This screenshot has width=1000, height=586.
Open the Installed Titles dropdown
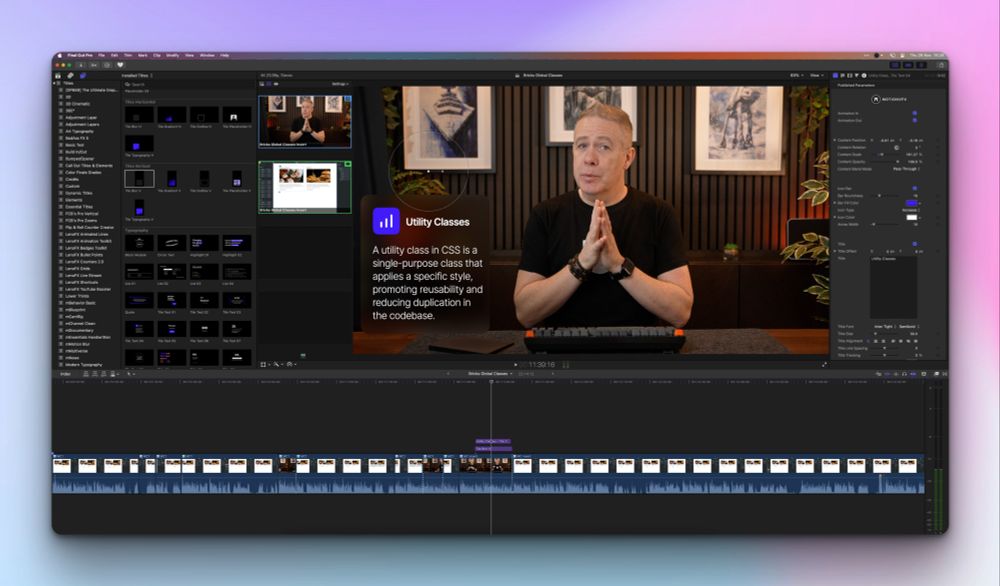pos(136,75)
